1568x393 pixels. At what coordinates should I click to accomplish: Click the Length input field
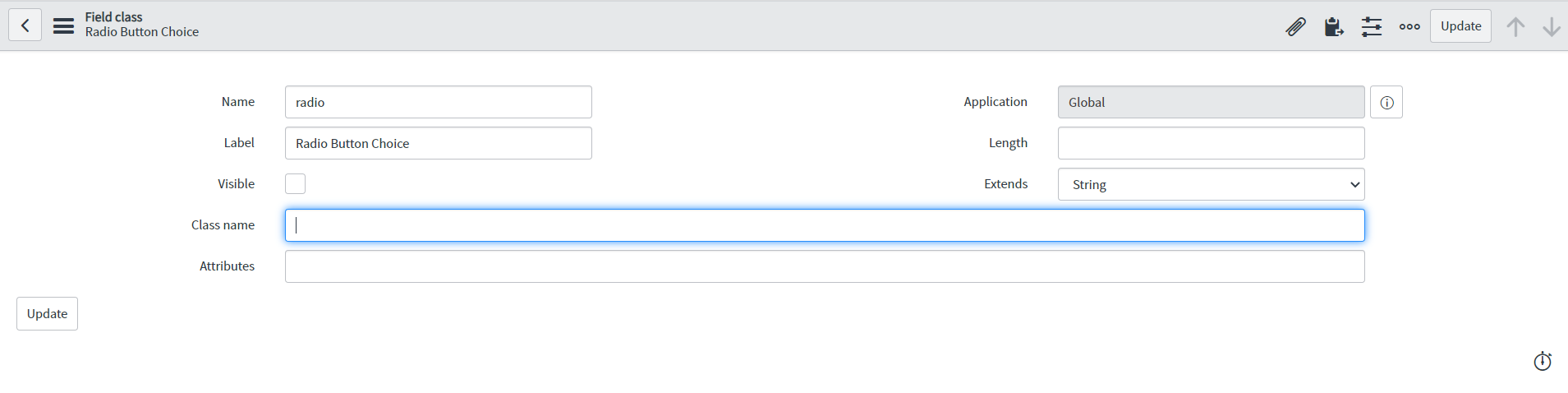[x=1211, y=143]
